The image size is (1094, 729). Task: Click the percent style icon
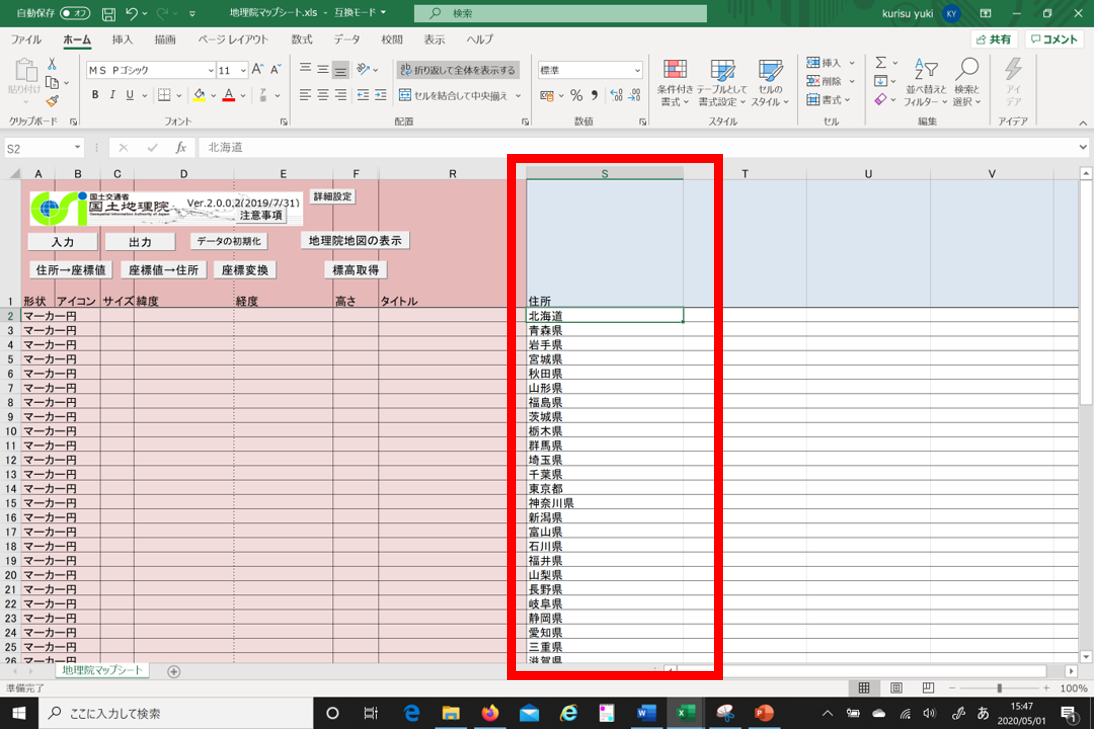click(576, 96)
